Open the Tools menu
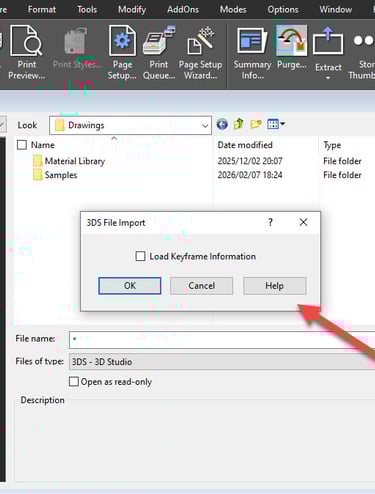Viewport: 375px width, 494px height. click(87, 9)
